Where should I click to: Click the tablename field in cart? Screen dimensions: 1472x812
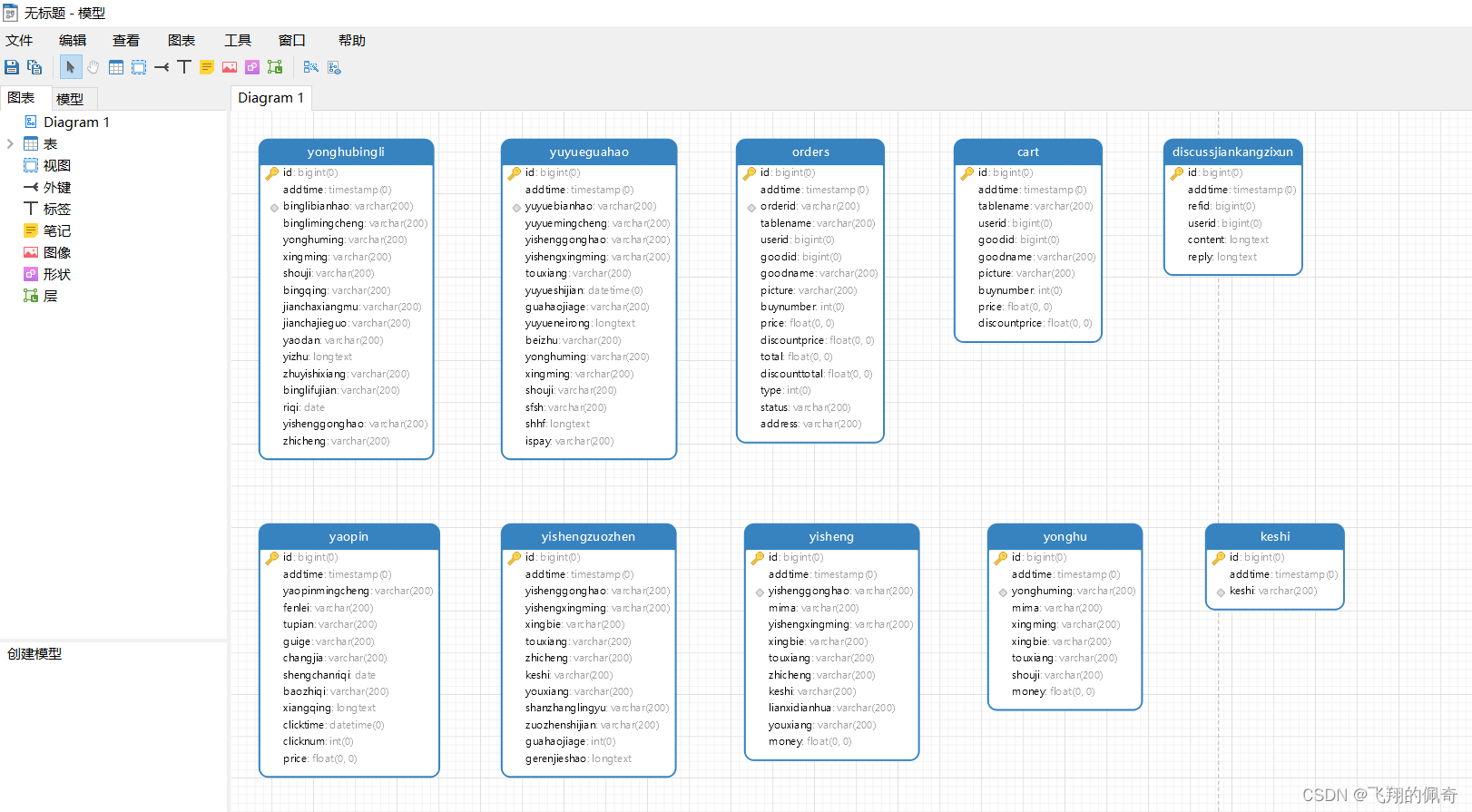1035,206
